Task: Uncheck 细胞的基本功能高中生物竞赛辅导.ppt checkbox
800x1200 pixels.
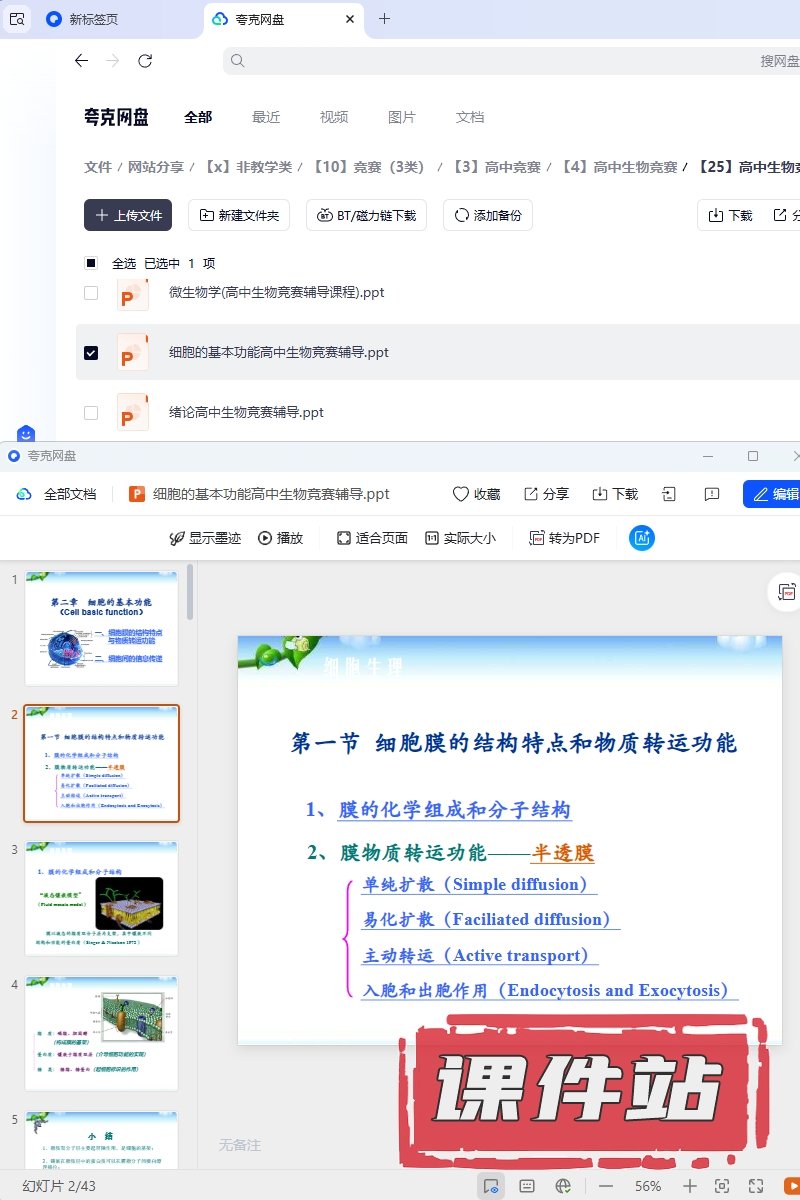Action: point(91,353)
